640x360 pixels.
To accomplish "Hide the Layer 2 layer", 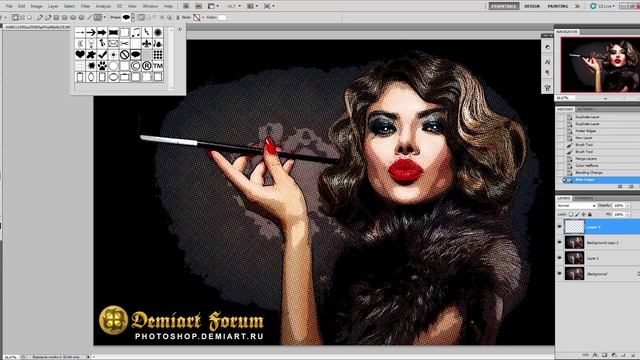I will pyautogui.click(x=560, y=227).
